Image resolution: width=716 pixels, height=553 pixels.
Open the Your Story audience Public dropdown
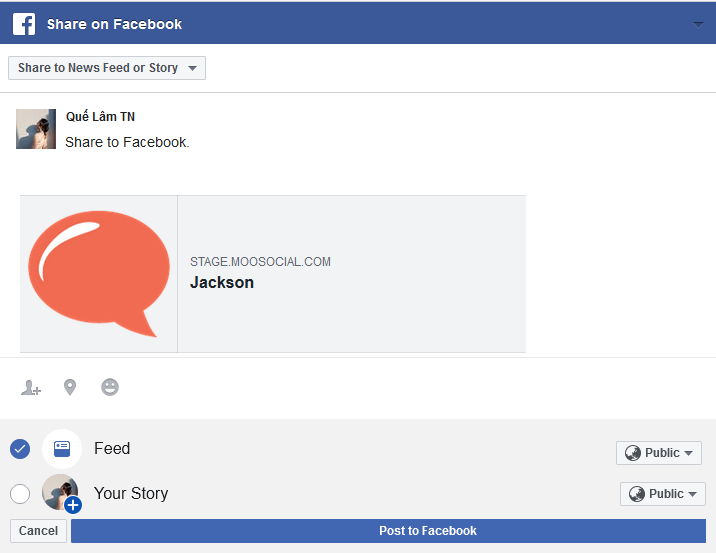point(663,494)
